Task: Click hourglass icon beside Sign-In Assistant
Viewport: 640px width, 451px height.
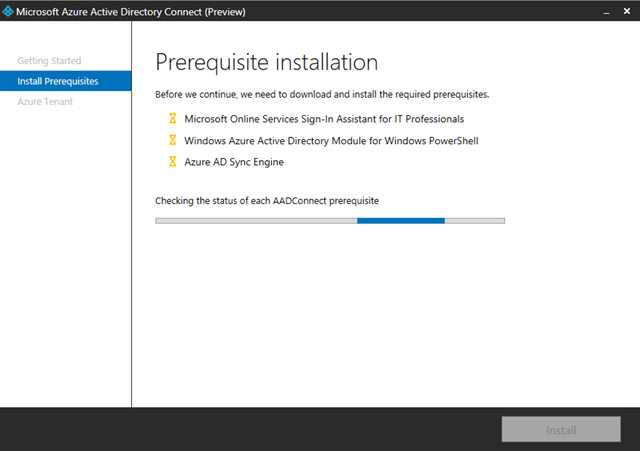Action: point(173,118)
